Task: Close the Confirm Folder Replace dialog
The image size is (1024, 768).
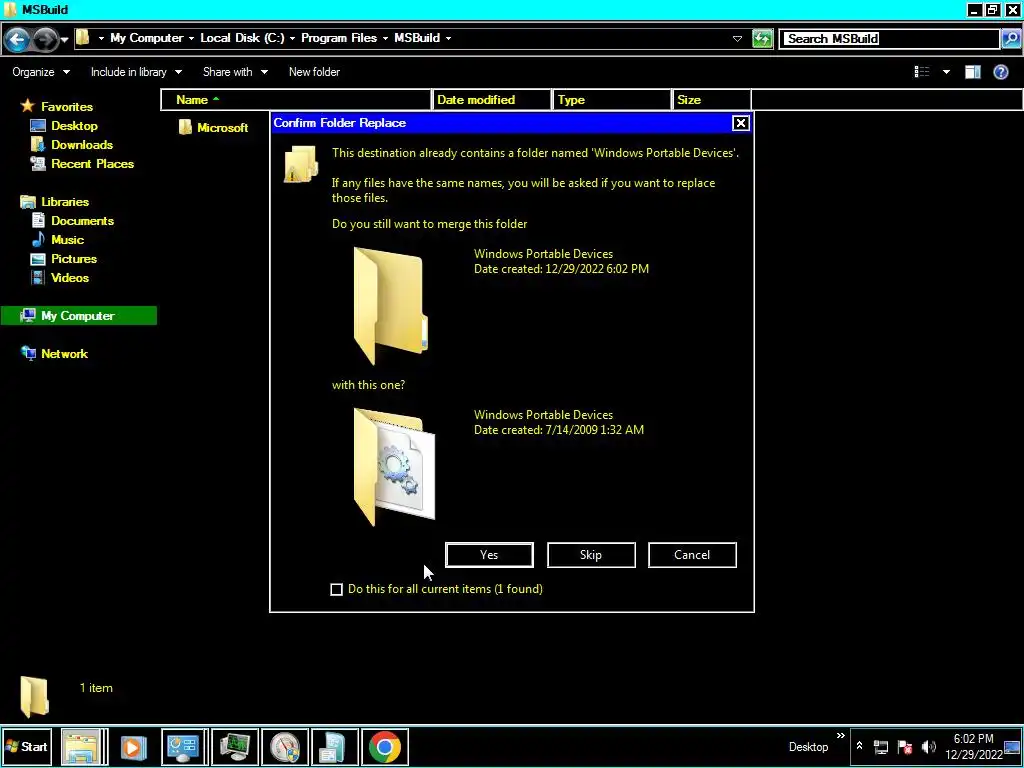Action: (x=740, y=123)
